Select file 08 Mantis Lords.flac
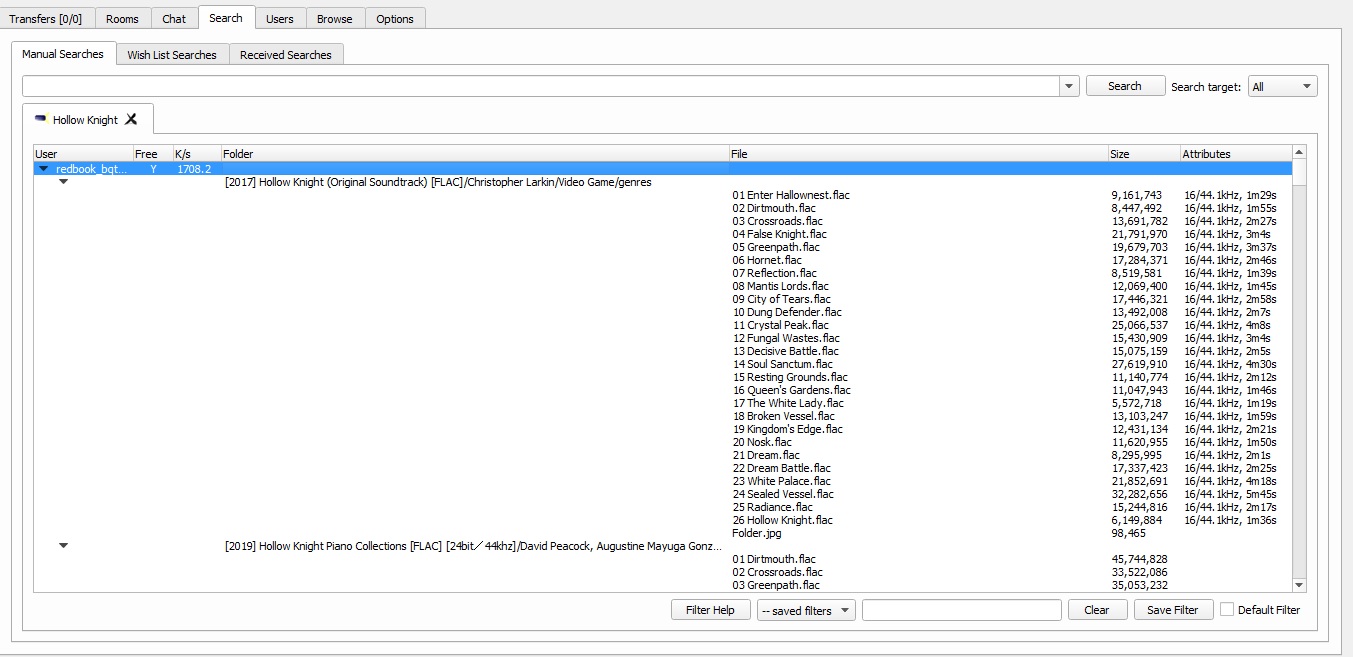Image resolution: width=1353 pixels, height=657 pixels. click(781, 286)
